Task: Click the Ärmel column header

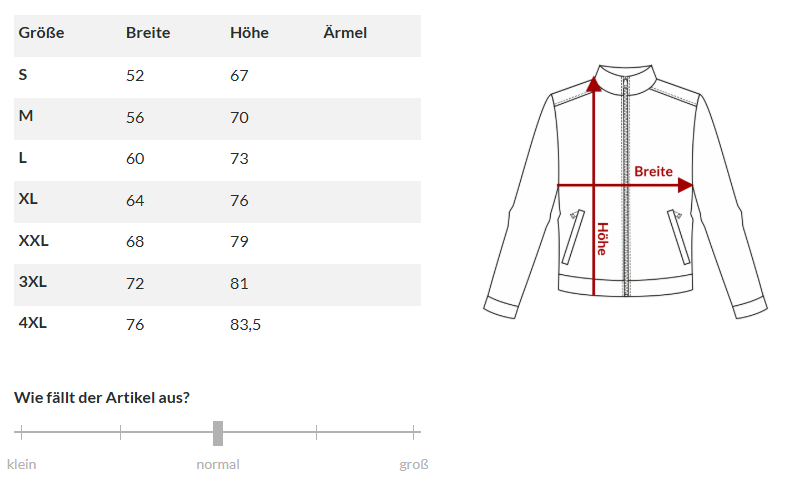Action: click(345, 33)
